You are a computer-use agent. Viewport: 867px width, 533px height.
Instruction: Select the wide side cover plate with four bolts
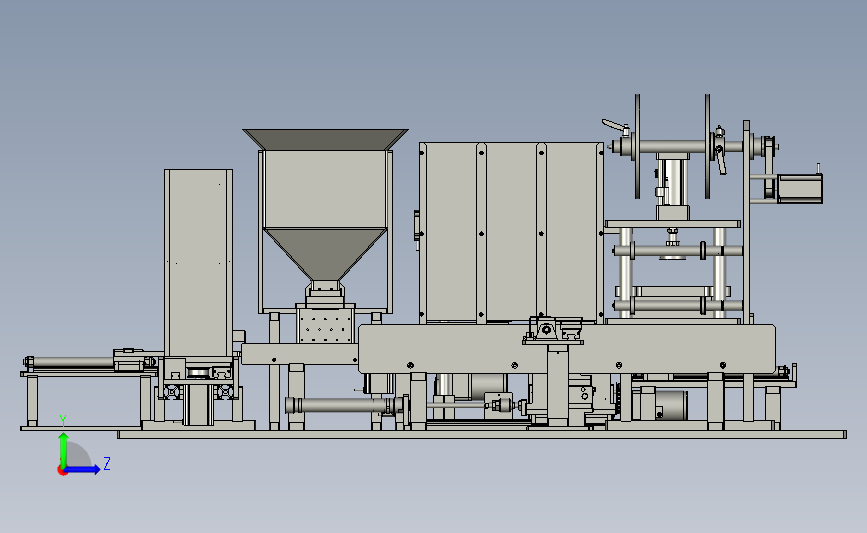567,349
